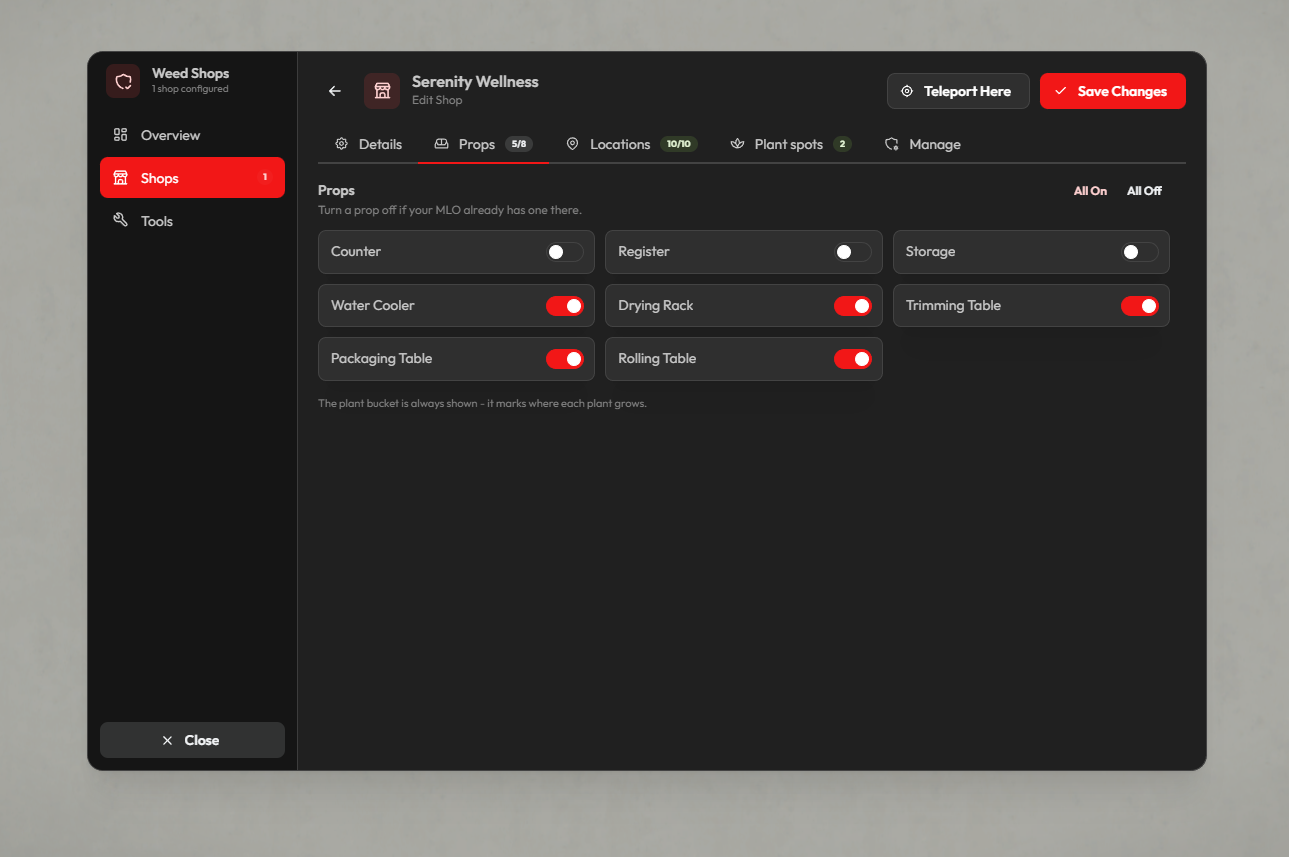Viewport: 1289px width, 857px height.
Task: Click the checkmark icon in Save Changes
Action: pyautogui.click(x=1061, y=91)
